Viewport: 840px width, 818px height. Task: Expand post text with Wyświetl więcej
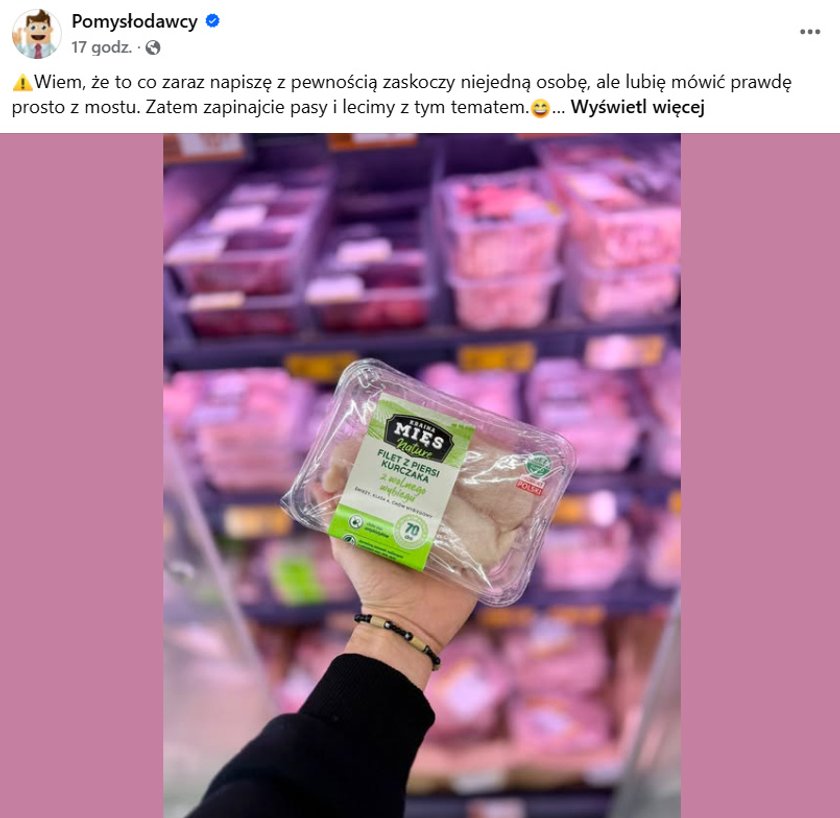637,107
